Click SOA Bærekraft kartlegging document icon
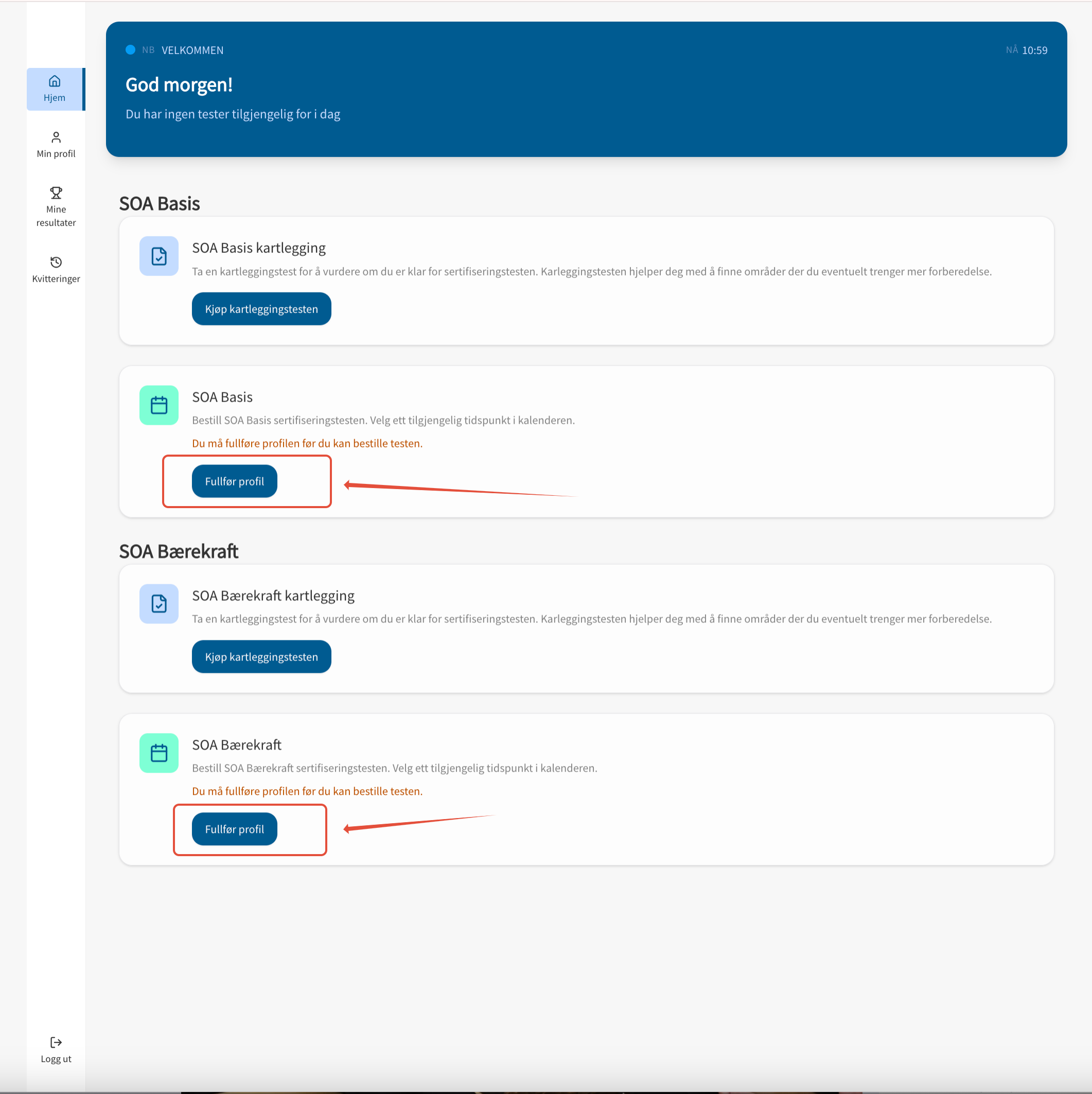1092x1094 pixels. (159, 603)
